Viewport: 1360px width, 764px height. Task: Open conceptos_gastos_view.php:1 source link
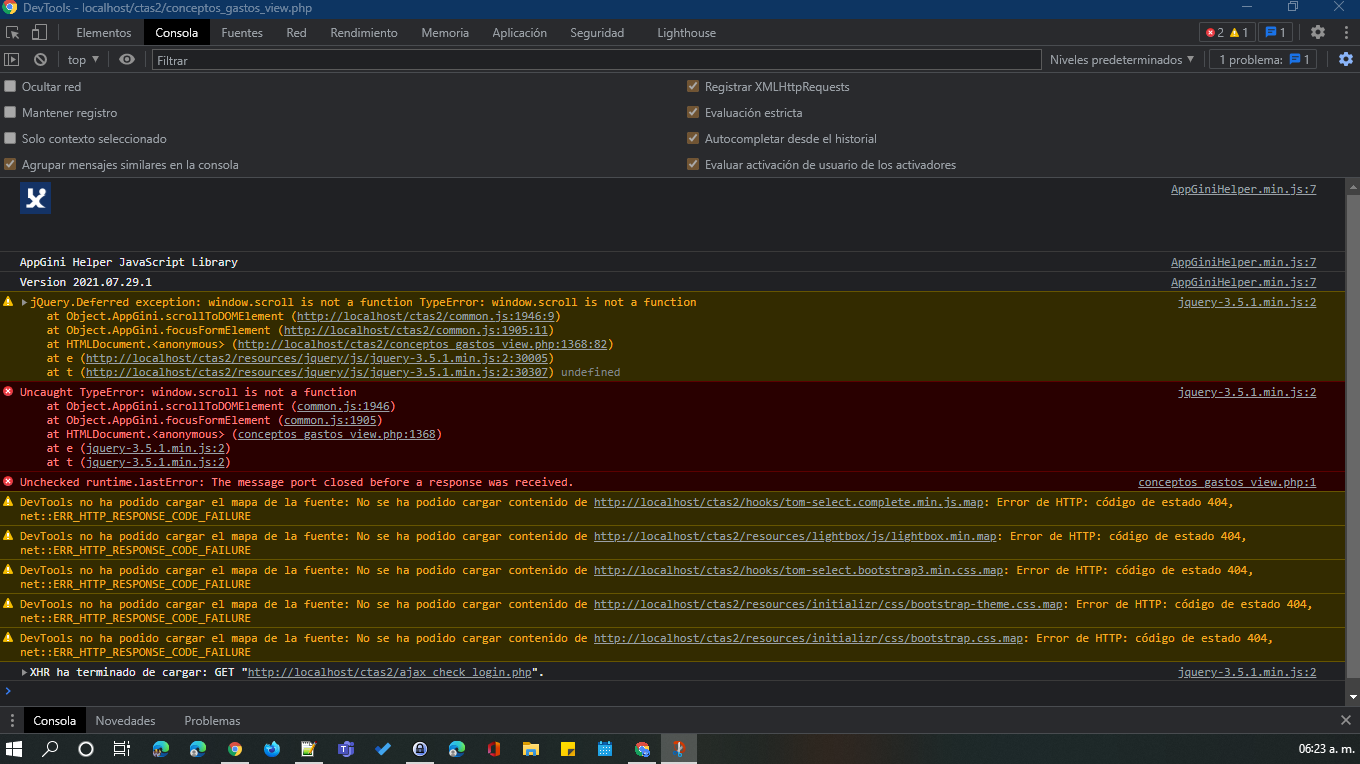coord(1227,482)
